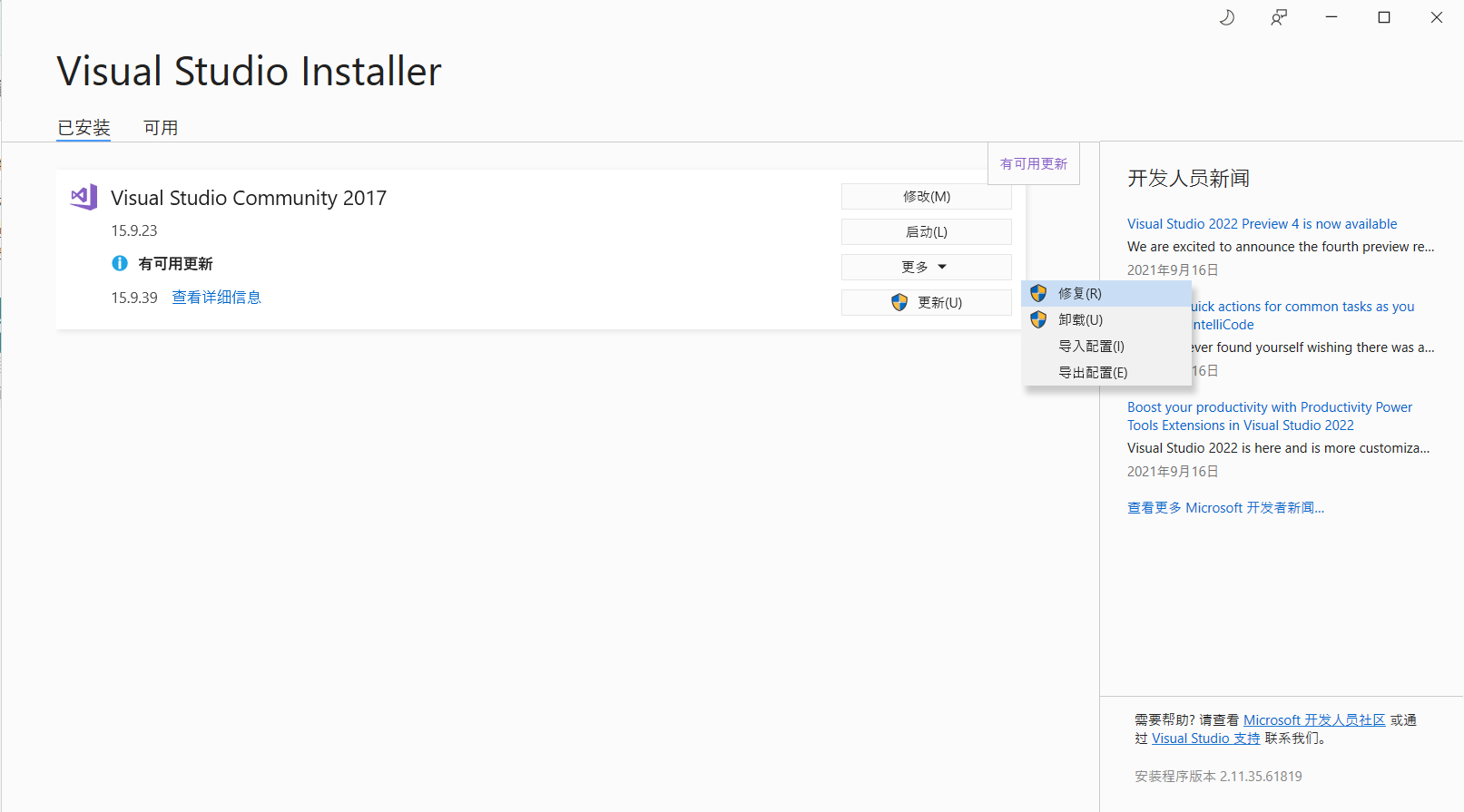The image size is (1464, 812).
Task: Open the Visual Studio 支持 link
Action: (1205, 739)
